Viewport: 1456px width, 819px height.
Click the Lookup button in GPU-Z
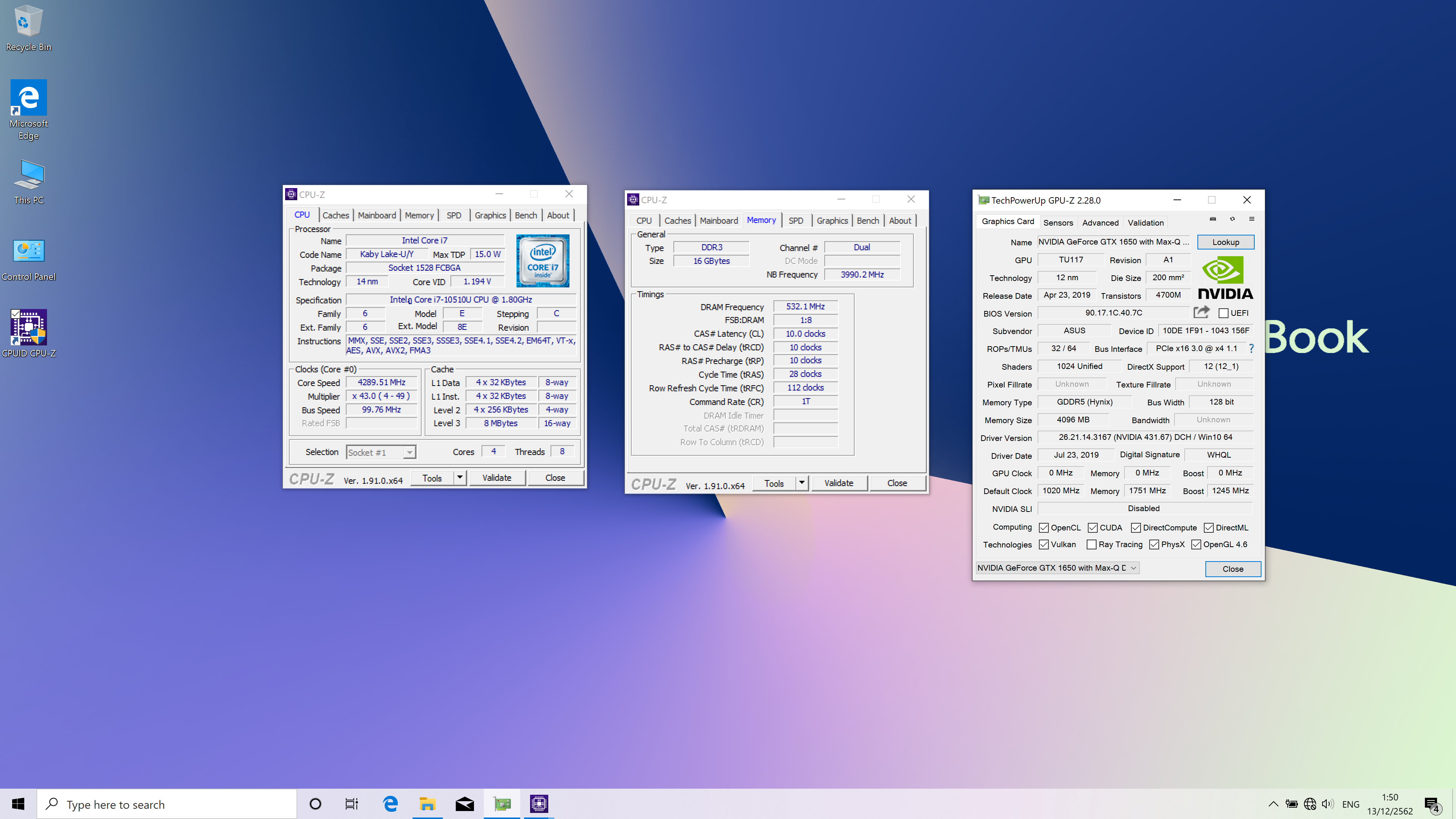[x=1225, y=242]
